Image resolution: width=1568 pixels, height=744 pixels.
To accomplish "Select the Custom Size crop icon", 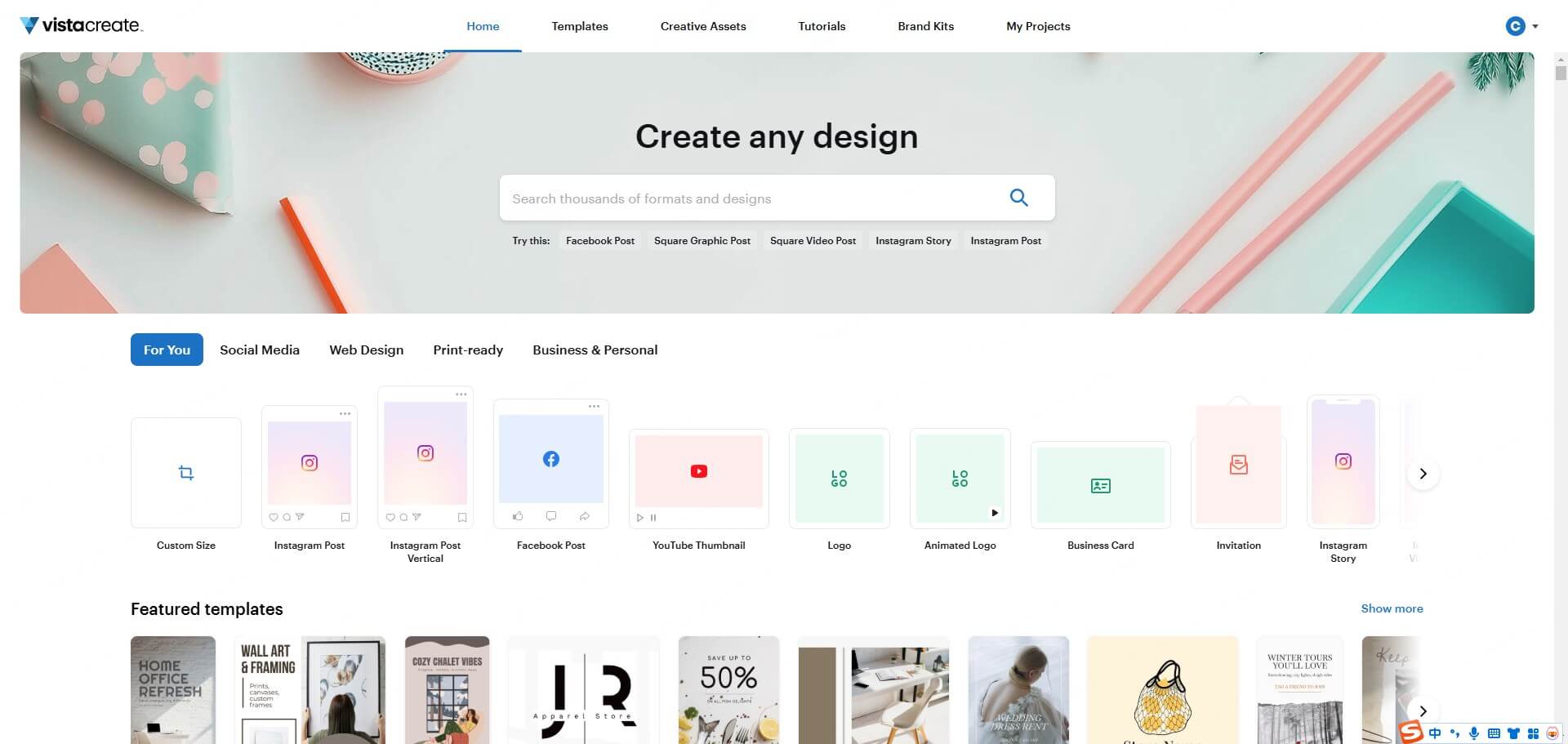I will [x=186, y=473].
